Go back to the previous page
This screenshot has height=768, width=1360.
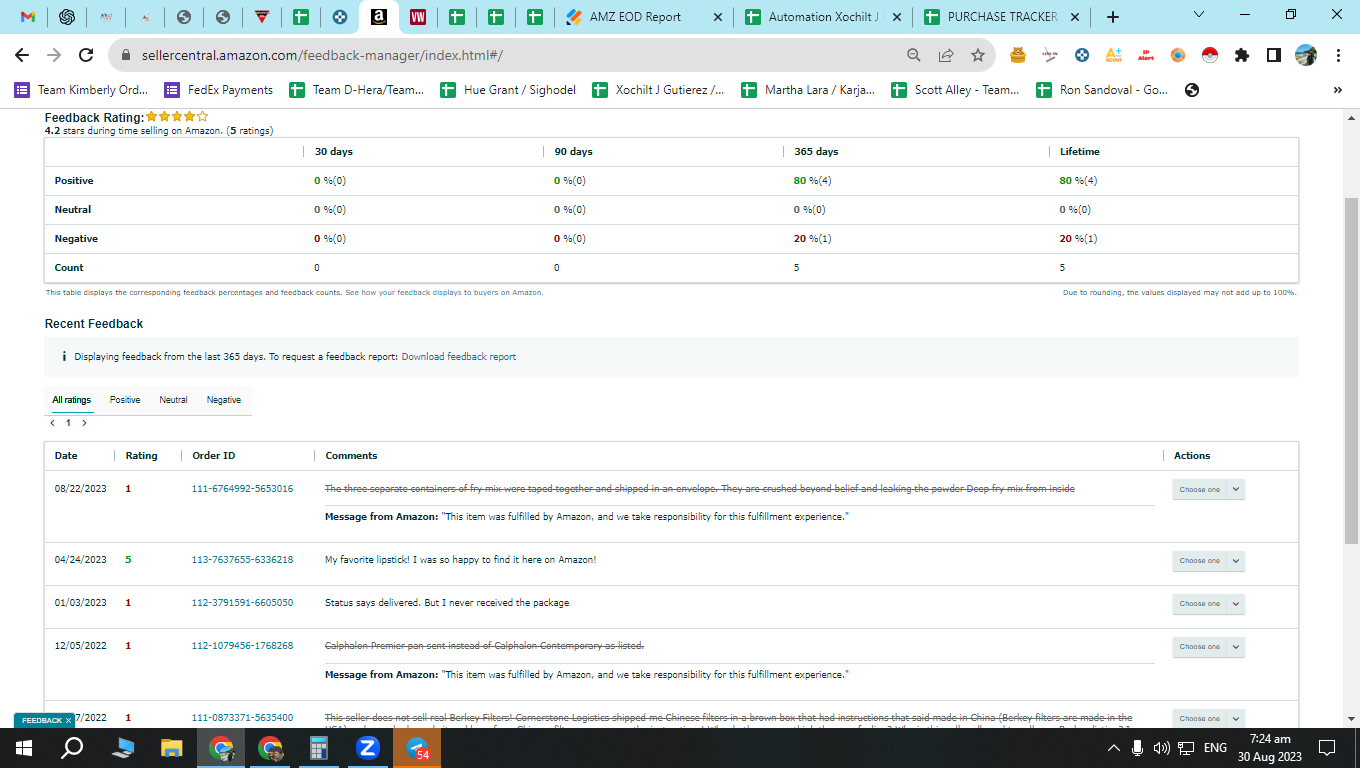tap(22, 56)
